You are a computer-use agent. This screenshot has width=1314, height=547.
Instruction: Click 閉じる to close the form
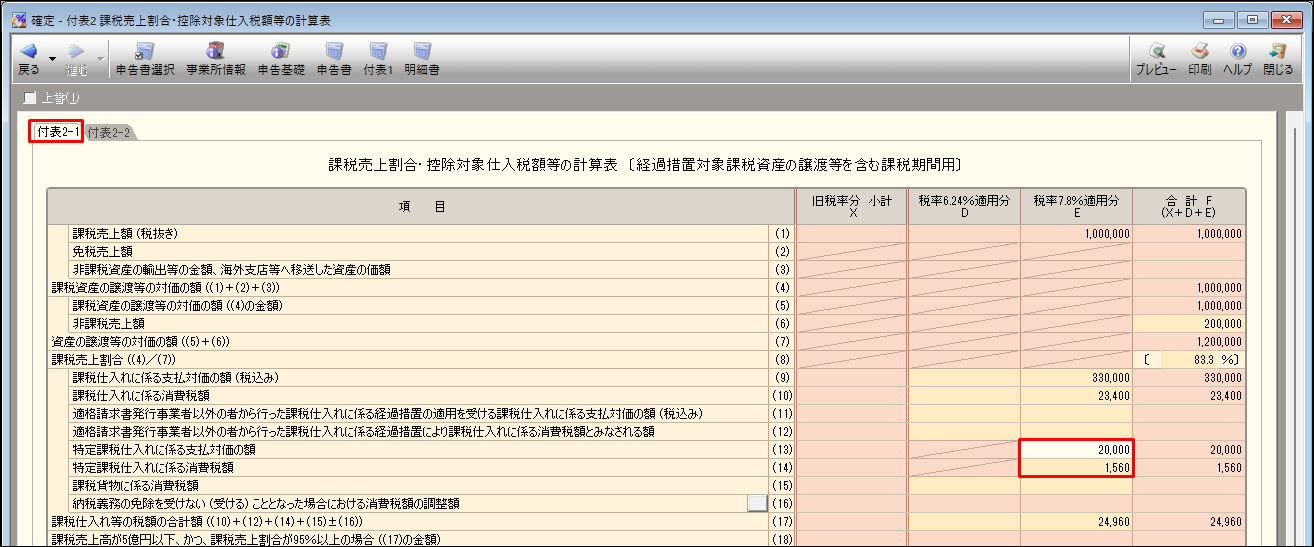pos(1277,52)
